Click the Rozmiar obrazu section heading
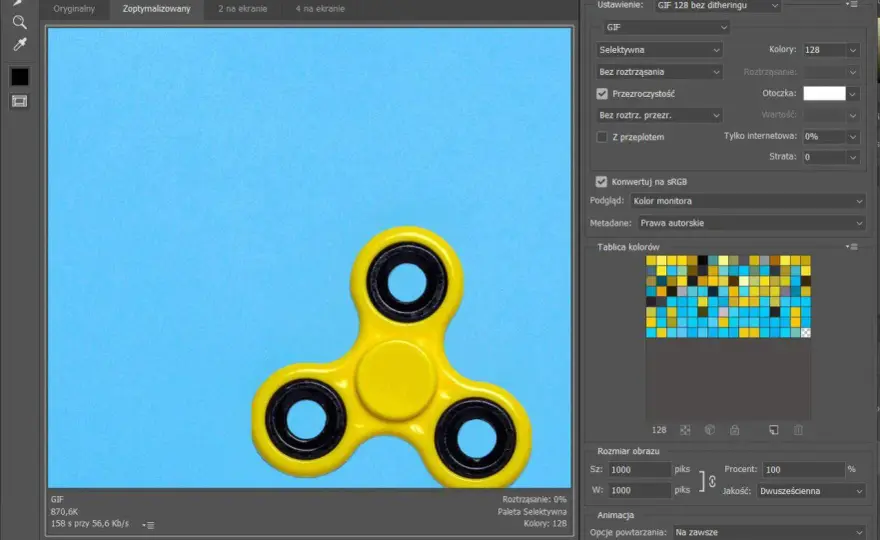The image size is (880, 540). coord(628,451)
